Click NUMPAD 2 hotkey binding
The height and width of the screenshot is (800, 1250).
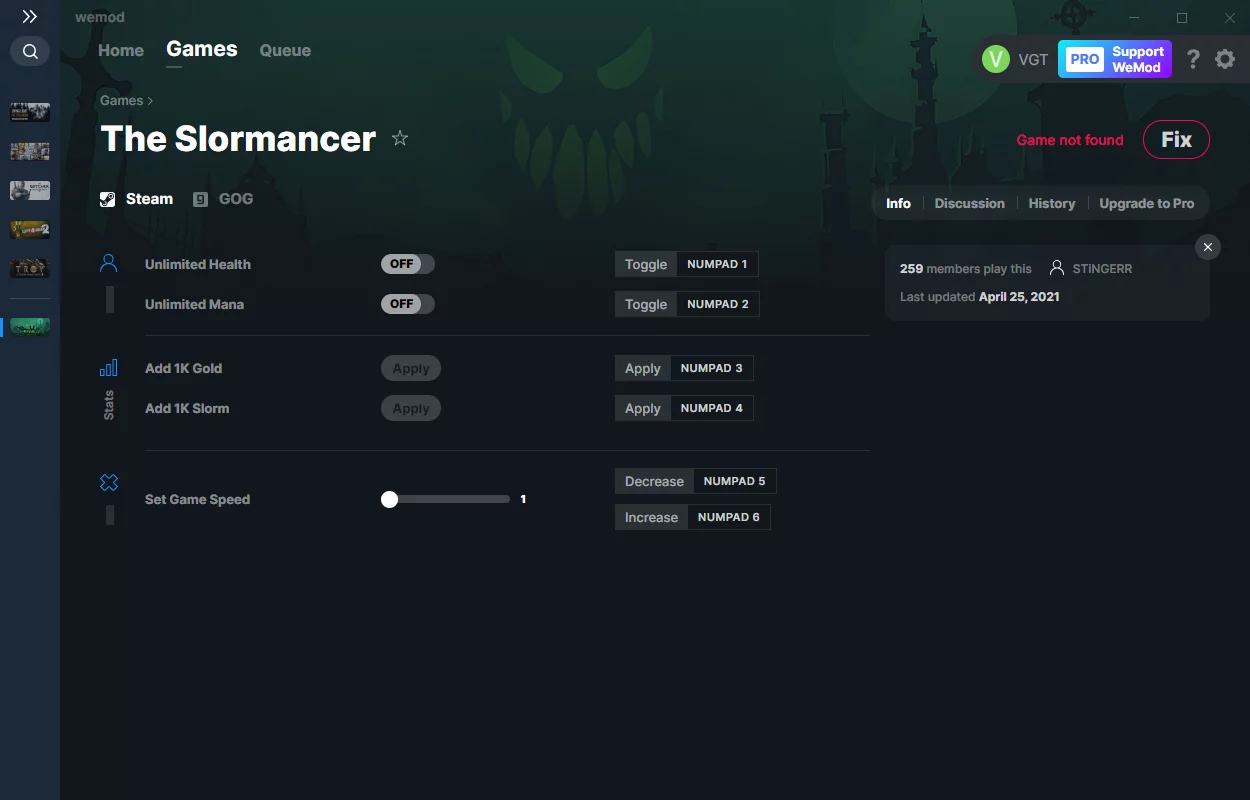pos(718,304)
